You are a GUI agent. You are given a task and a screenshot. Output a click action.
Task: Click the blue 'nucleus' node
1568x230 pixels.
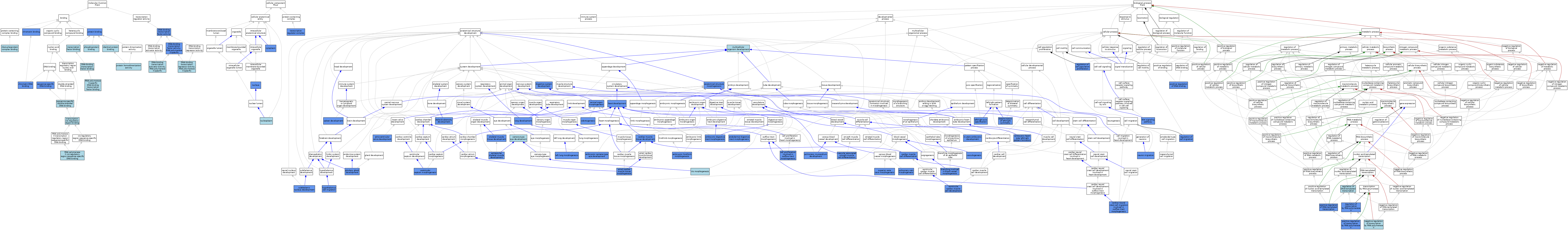[x=256, y=85]
